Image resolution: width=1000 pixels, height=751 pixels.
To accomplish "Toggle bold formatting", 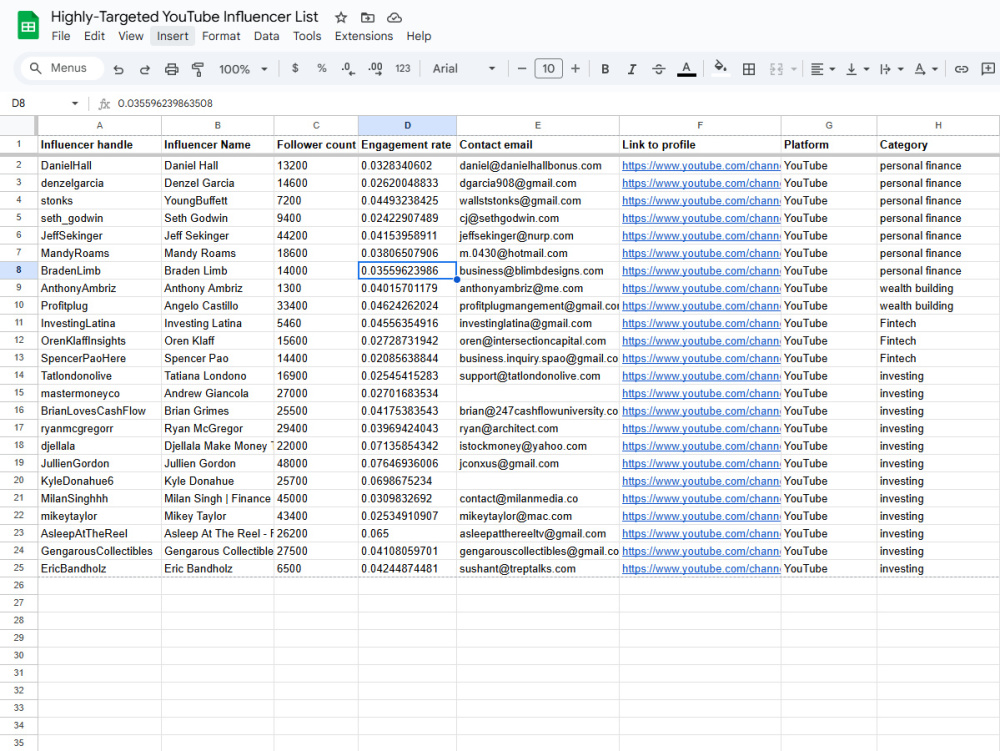I will [x=605, y=69].
